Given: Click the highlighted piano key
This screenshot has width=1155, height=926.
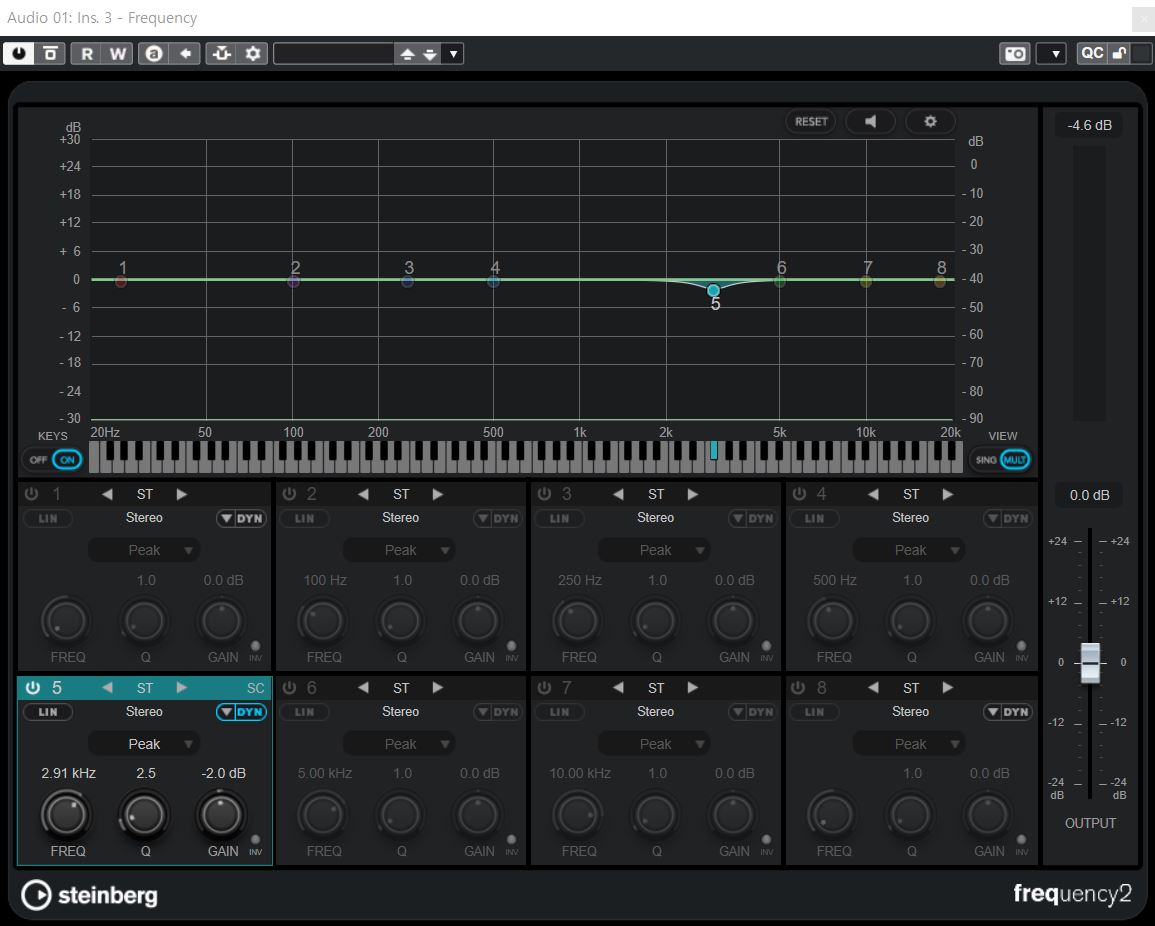Looking at the screenshot, I should pyautogui.click(x=714, y=450).
